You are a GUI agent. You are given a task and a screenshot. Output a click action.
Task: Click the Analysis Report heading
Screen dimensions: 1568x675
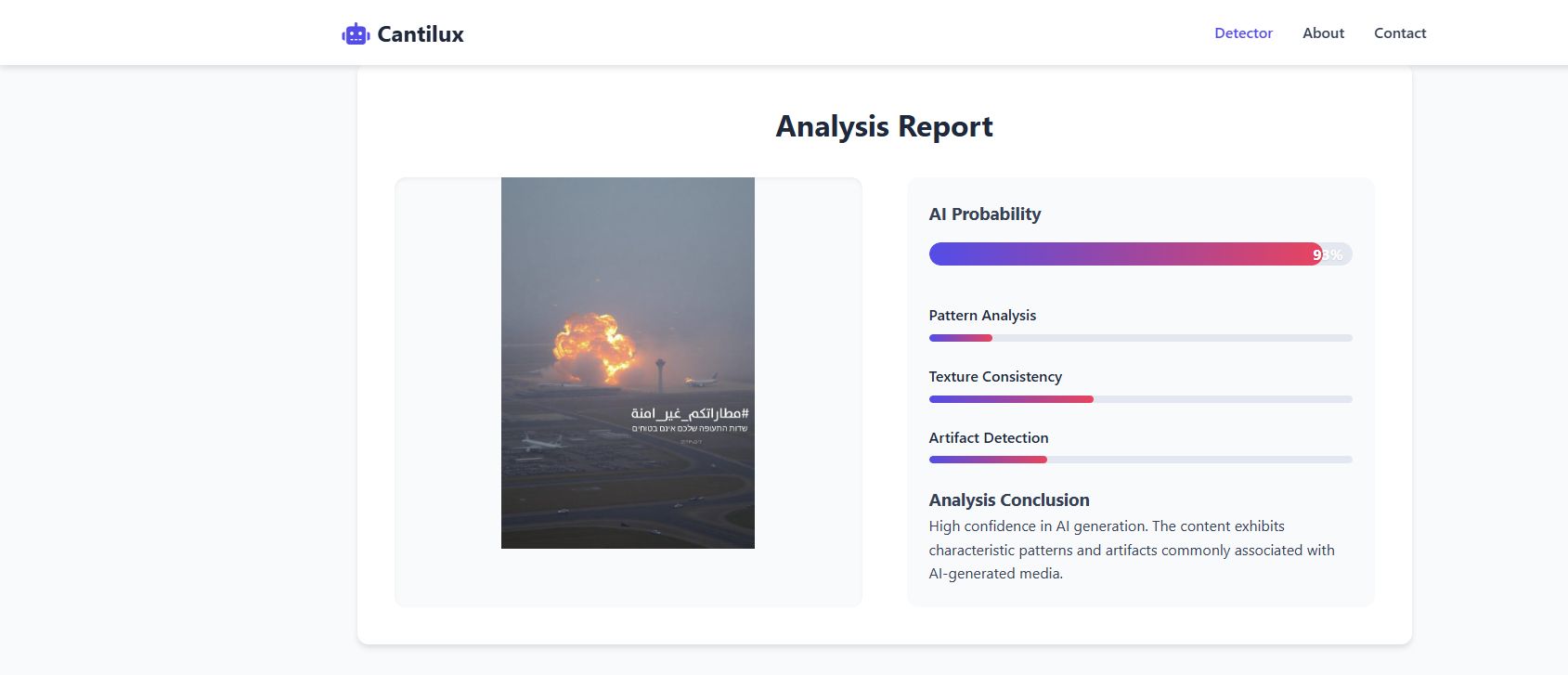(884, 126)
